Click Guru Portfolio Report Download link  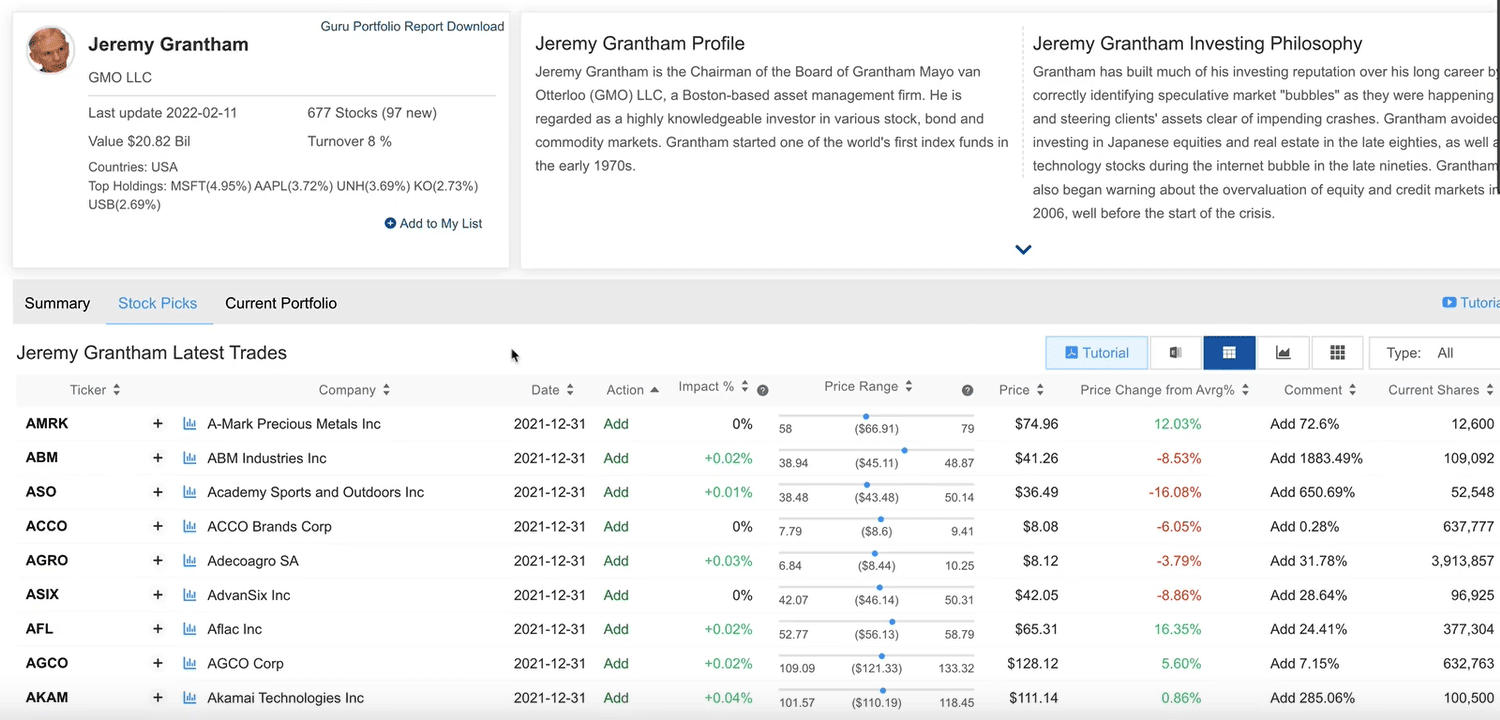[412, 27]
